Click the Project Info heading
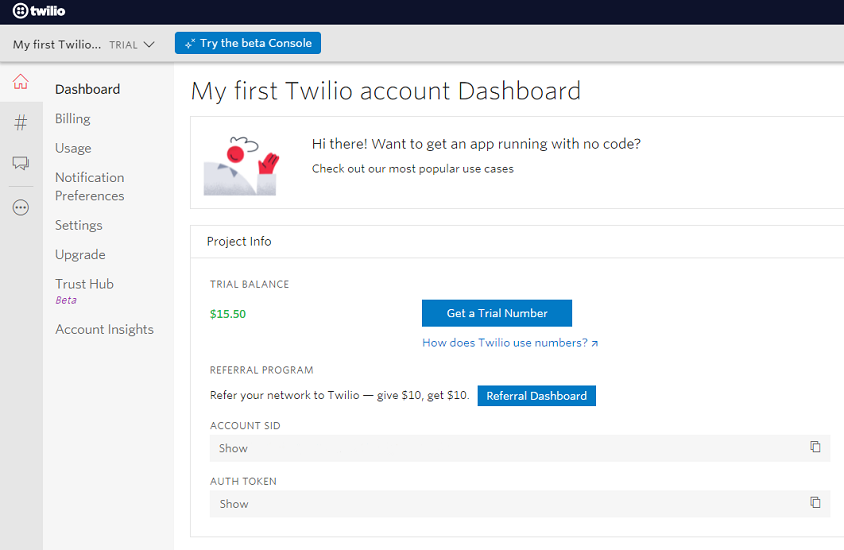This screenshot has width=844, height=550. 239,242
